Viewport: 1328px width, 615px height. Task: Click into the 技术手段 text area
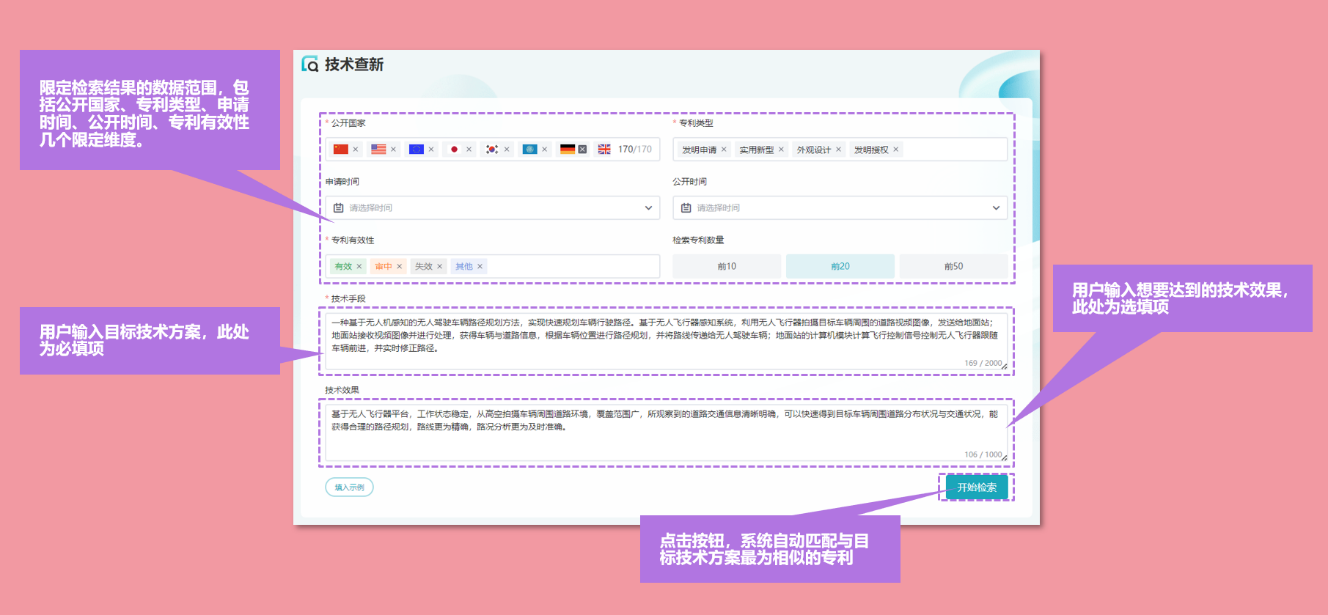pyautogui.click(x=666, y=342)
